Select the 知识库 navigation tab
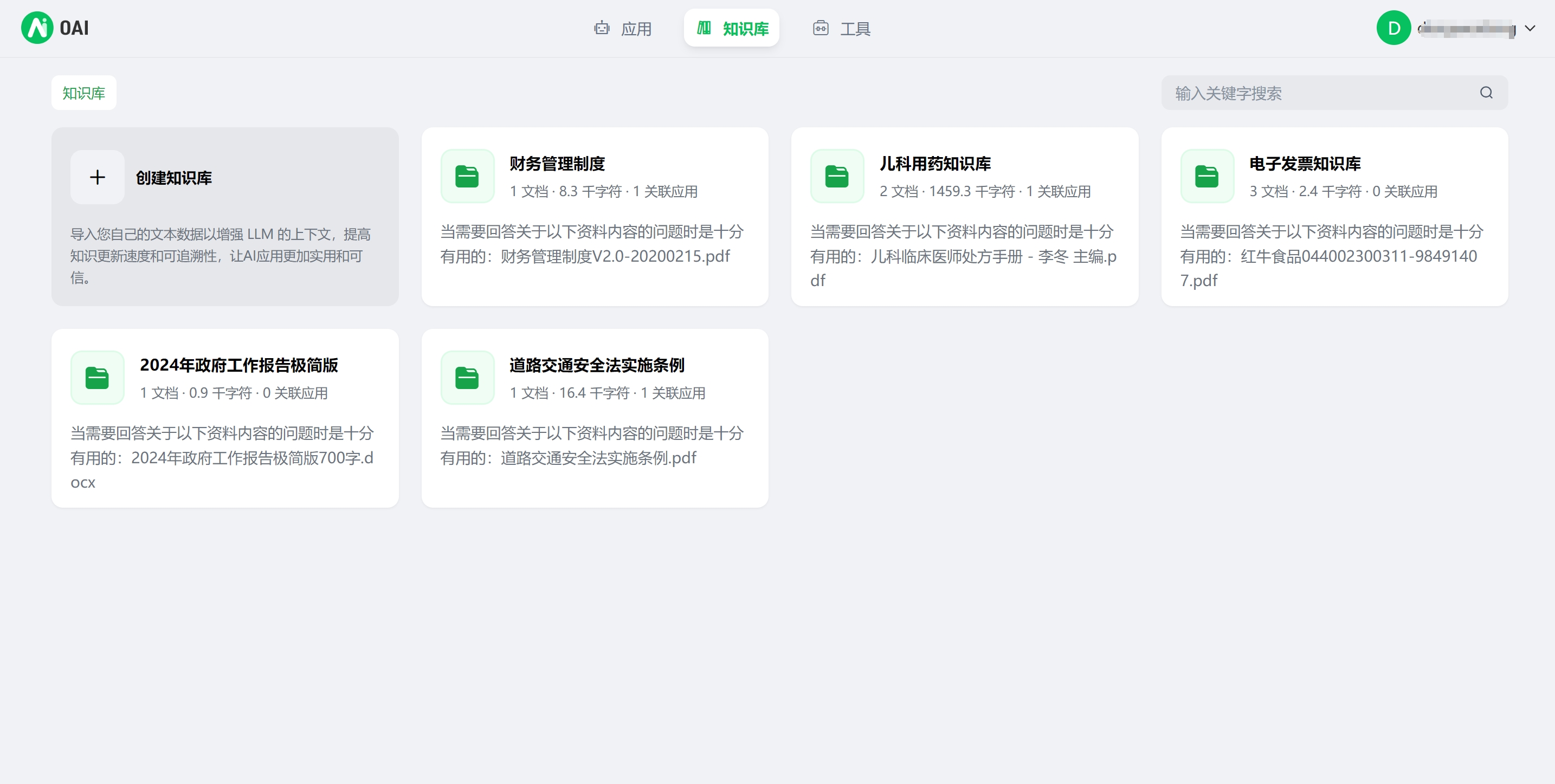 click(732, 28)
